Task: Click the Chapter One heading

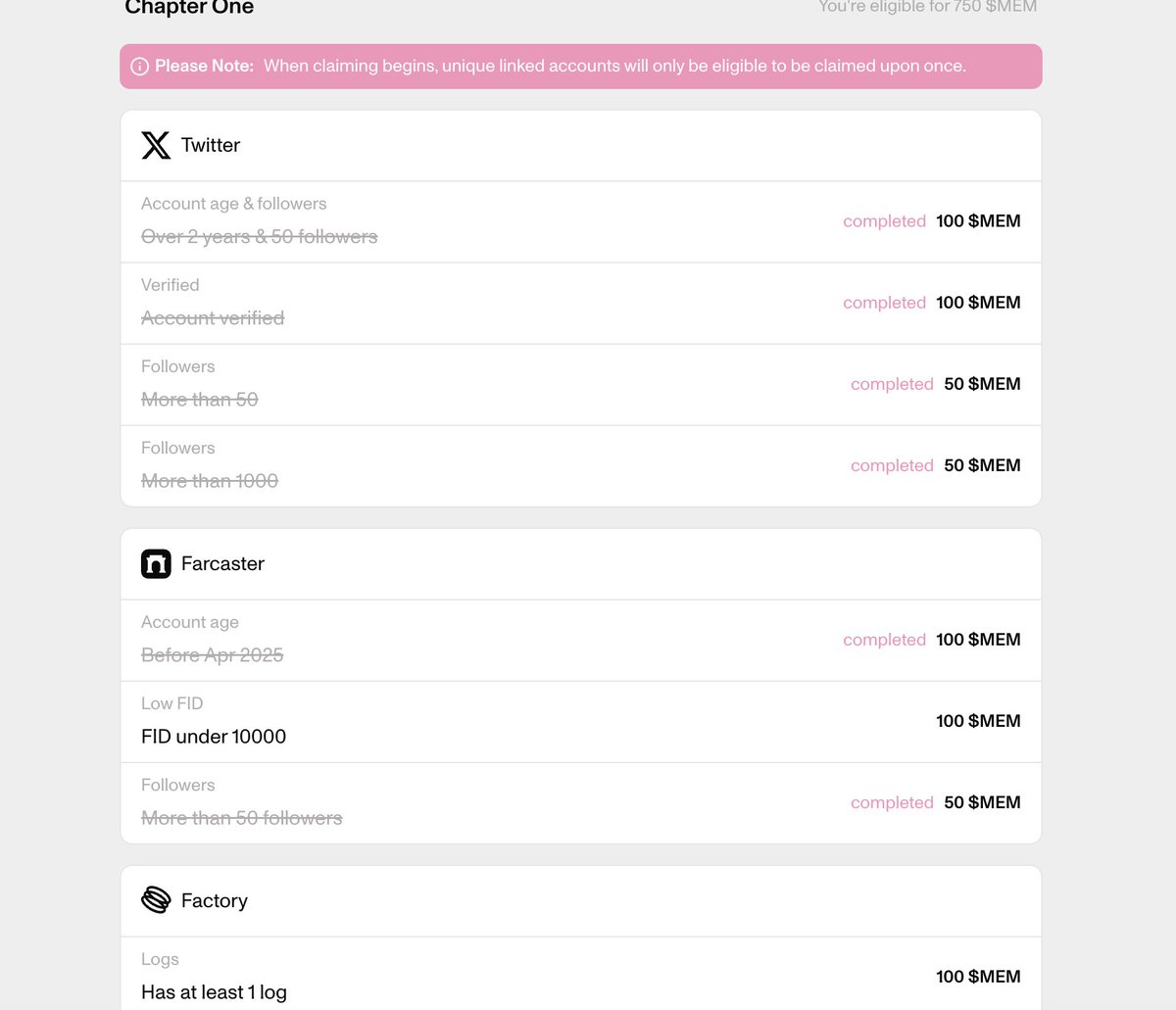Action: click(189, 8)
